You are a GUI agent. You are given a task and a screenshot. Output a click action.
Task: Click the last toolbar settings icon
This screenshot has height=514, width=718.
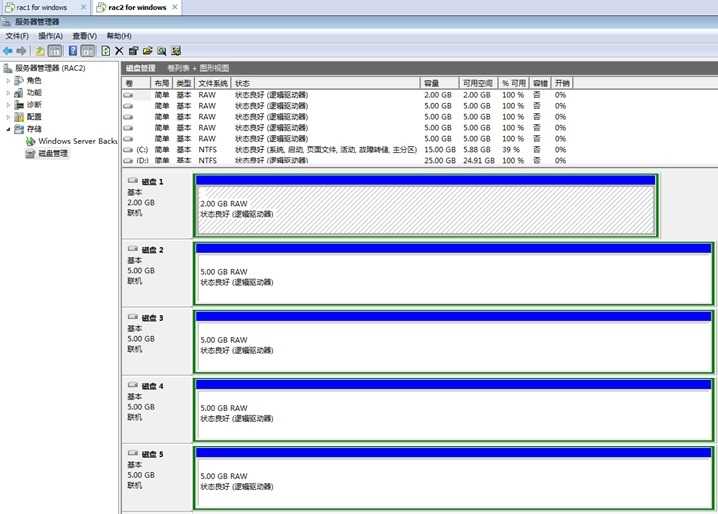click(x=176, y=51)
